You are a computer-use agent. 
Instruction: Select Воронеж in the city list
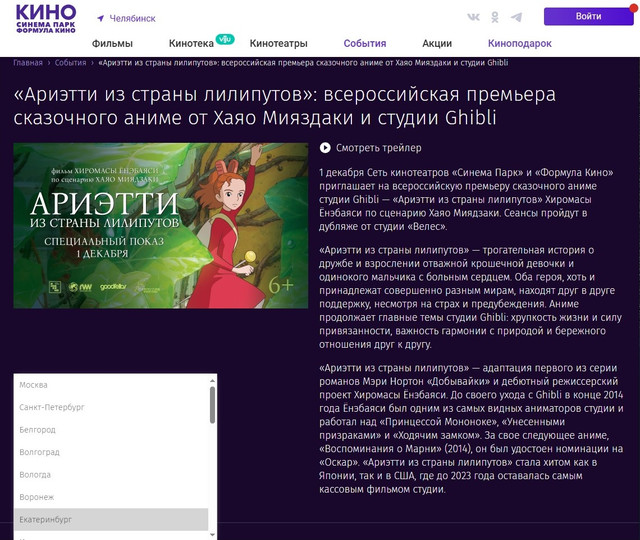111,497
